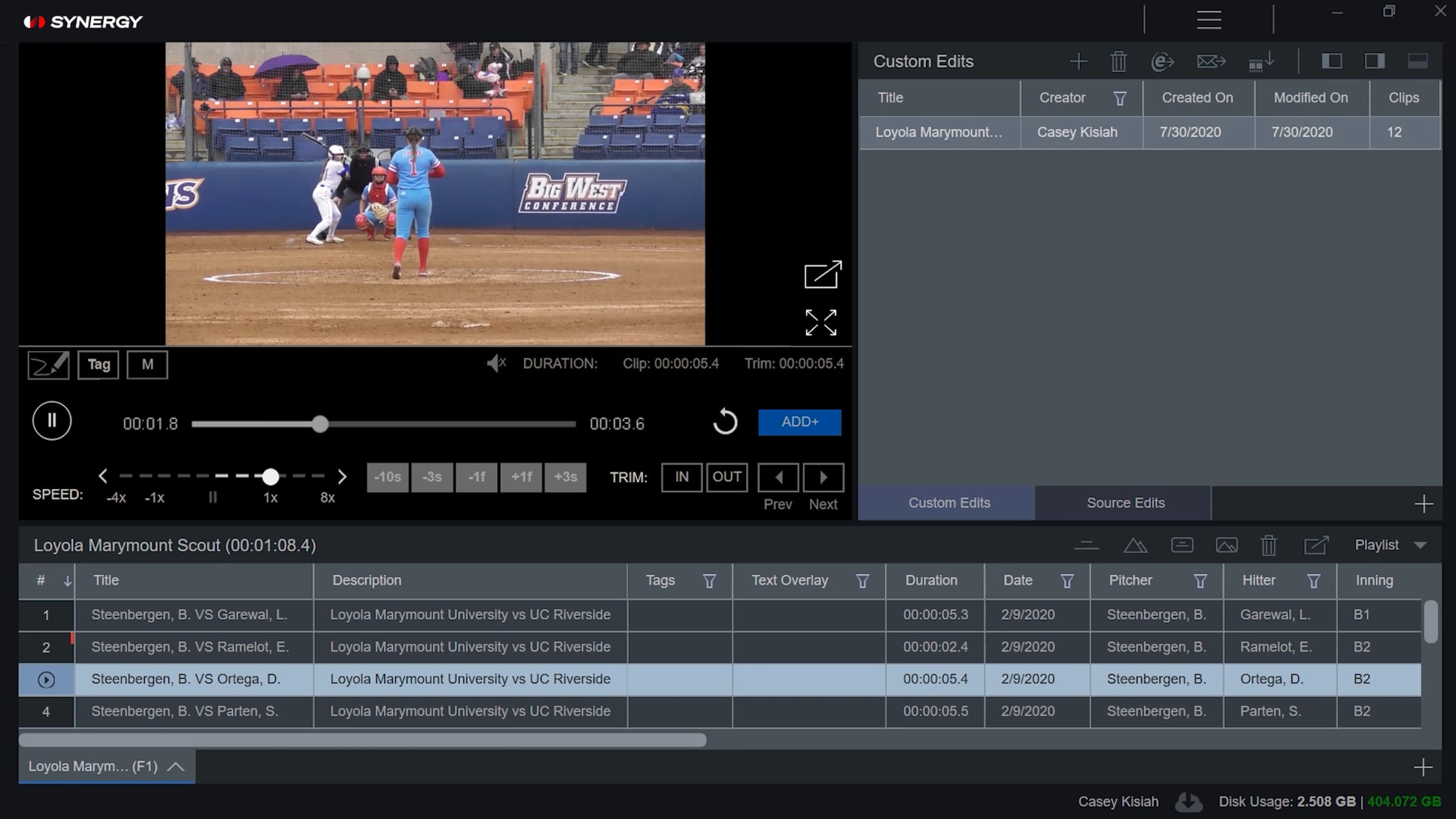The height and width of the screenshot is (819, 1456).
Task: Set trim IN point
Action: pos(681,477)
